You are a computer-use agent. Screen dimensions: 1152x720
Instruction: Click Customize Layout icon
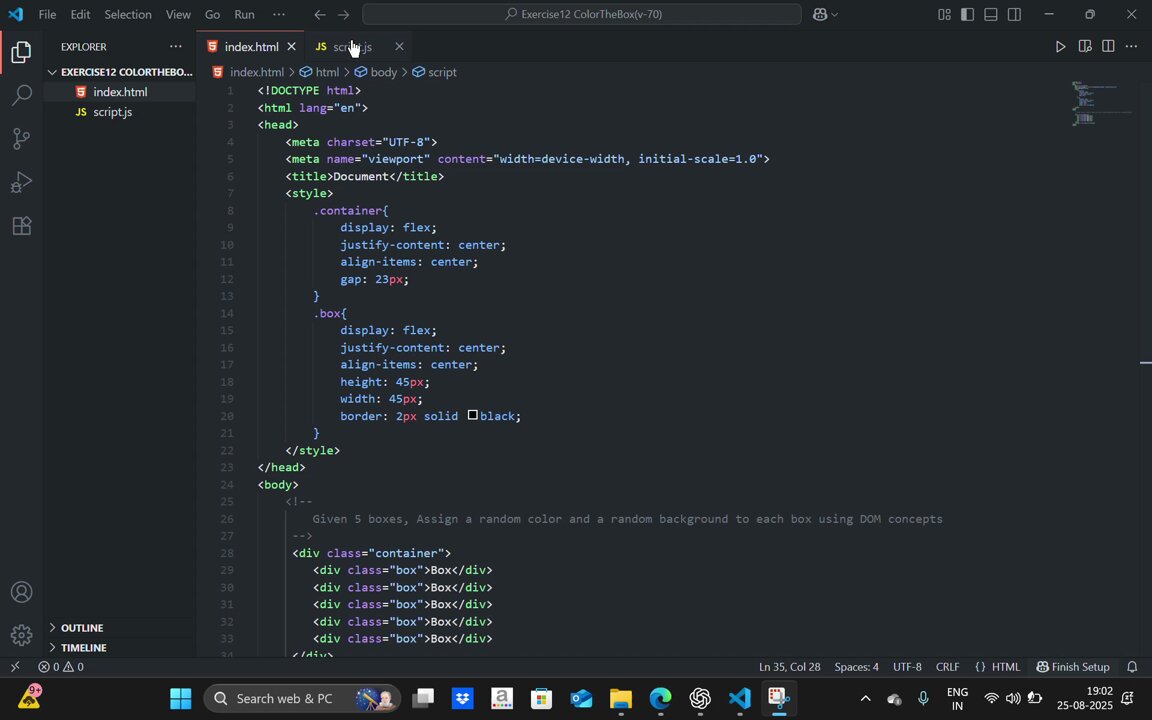(944, 14)
